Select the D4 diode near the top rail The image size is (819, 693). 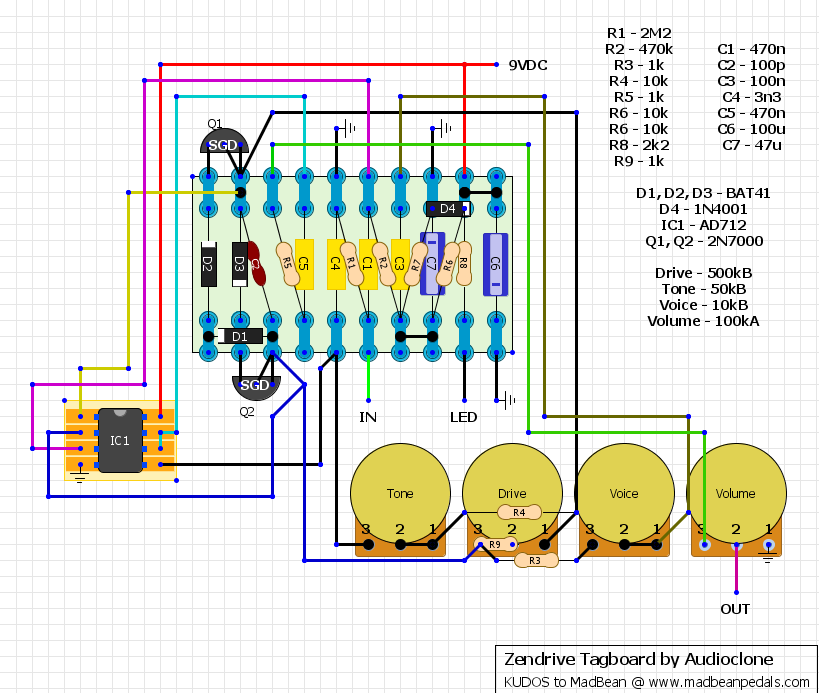coord(448,209)
